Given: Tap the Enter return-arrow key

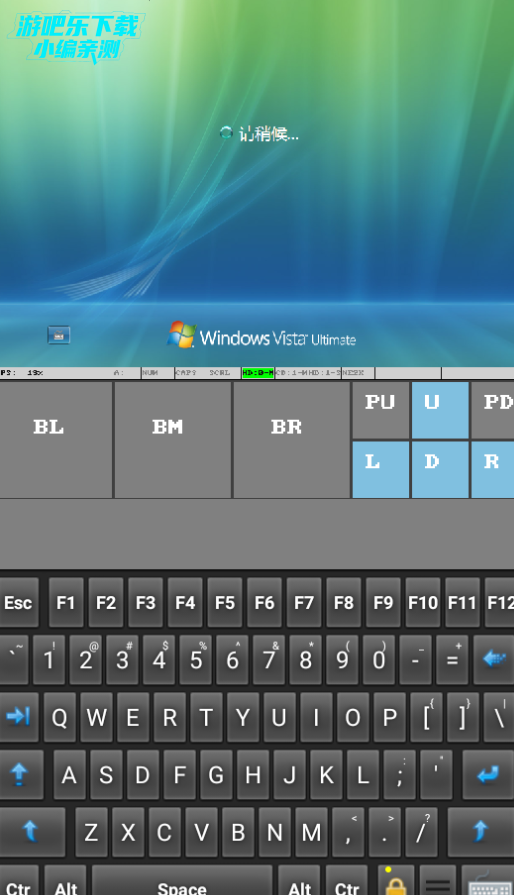Looking at the screenshot, I should pos(488,775).
